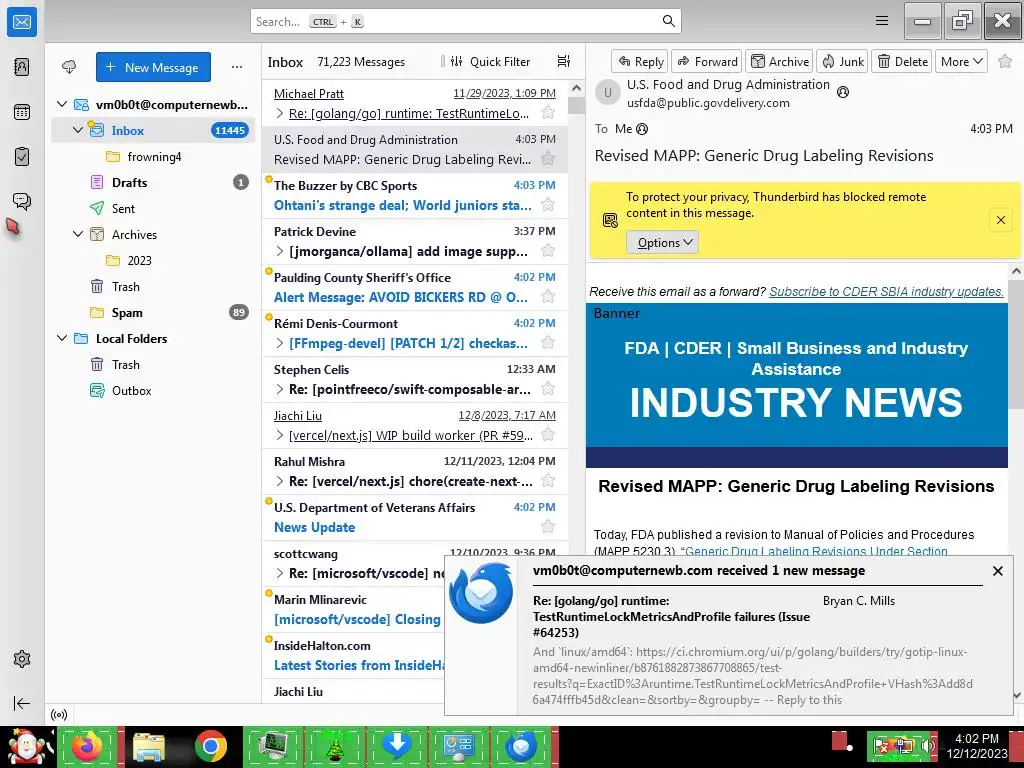The width and height of the screenshot is (1024, 768).
Task: Open the frowning4 subfolder
Action: (x=153, y=156)
